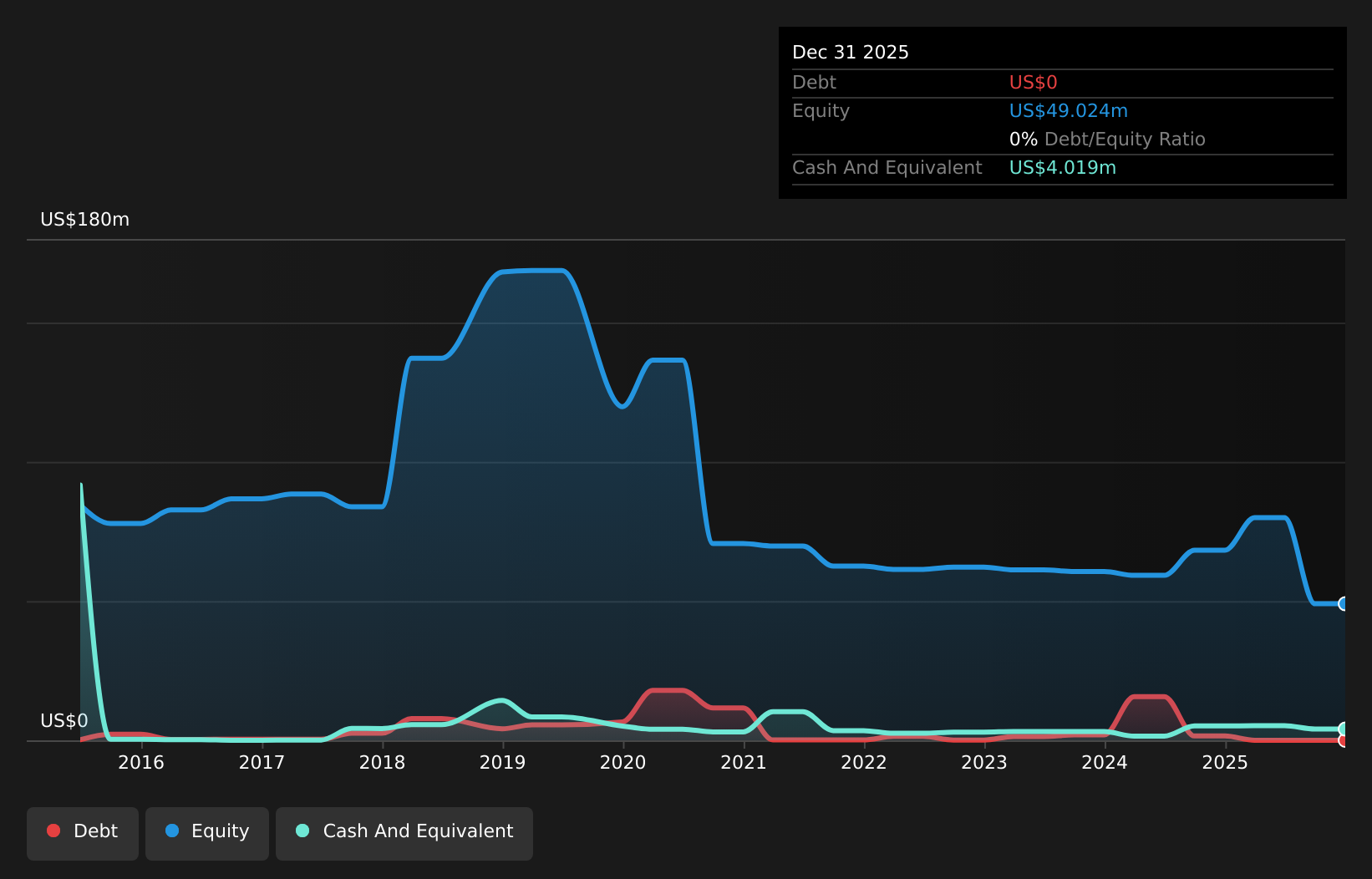The image size is (1372, 879).
Task: Click the Cash value US$4.019m in tooltip
Action: (x=1062, y=168)
